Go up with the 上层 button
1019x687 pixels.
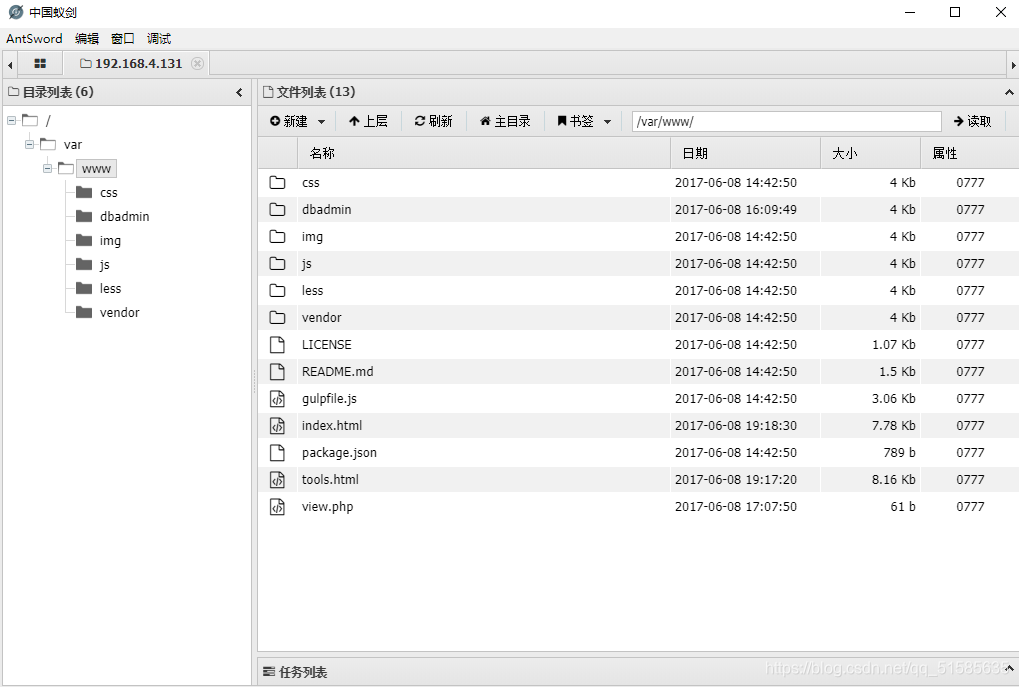point(368,122)
